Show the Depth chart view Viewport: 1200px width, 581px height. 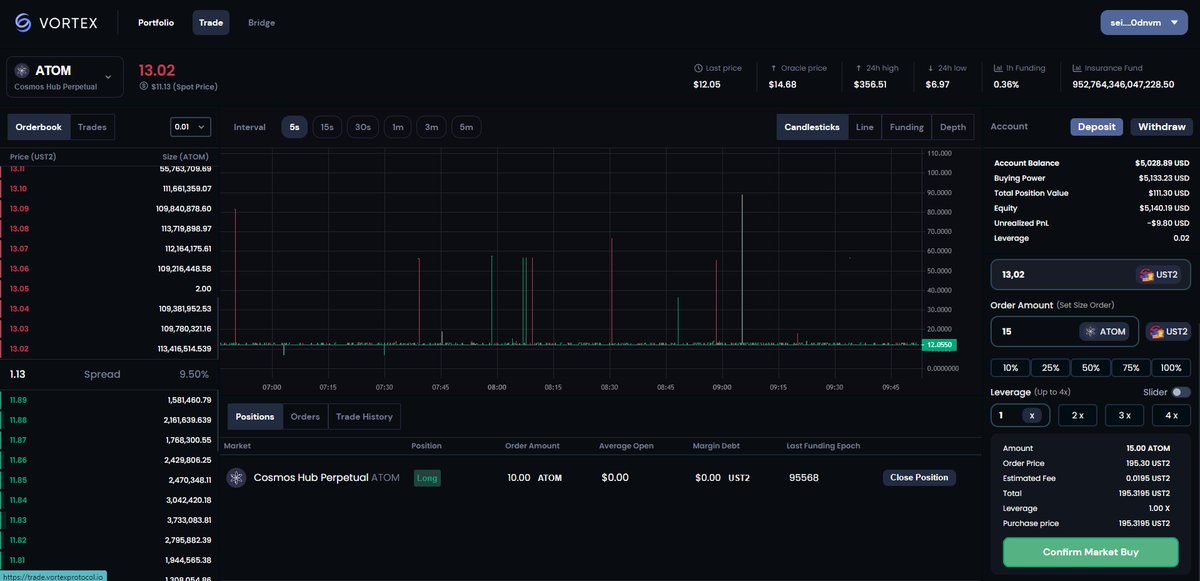coord(953,127)
